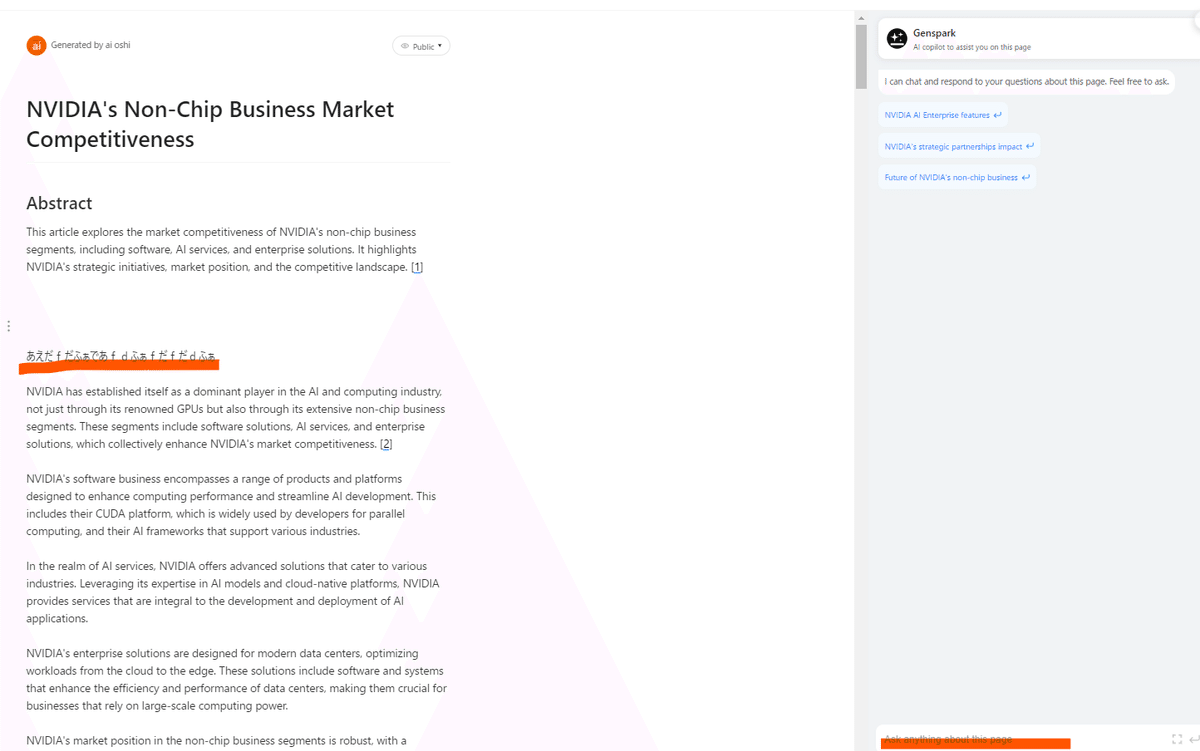Open citation reference [2] link
The height and width of the screenshot is (751, 1200).
pyautogui.click(x=386, y=444)
